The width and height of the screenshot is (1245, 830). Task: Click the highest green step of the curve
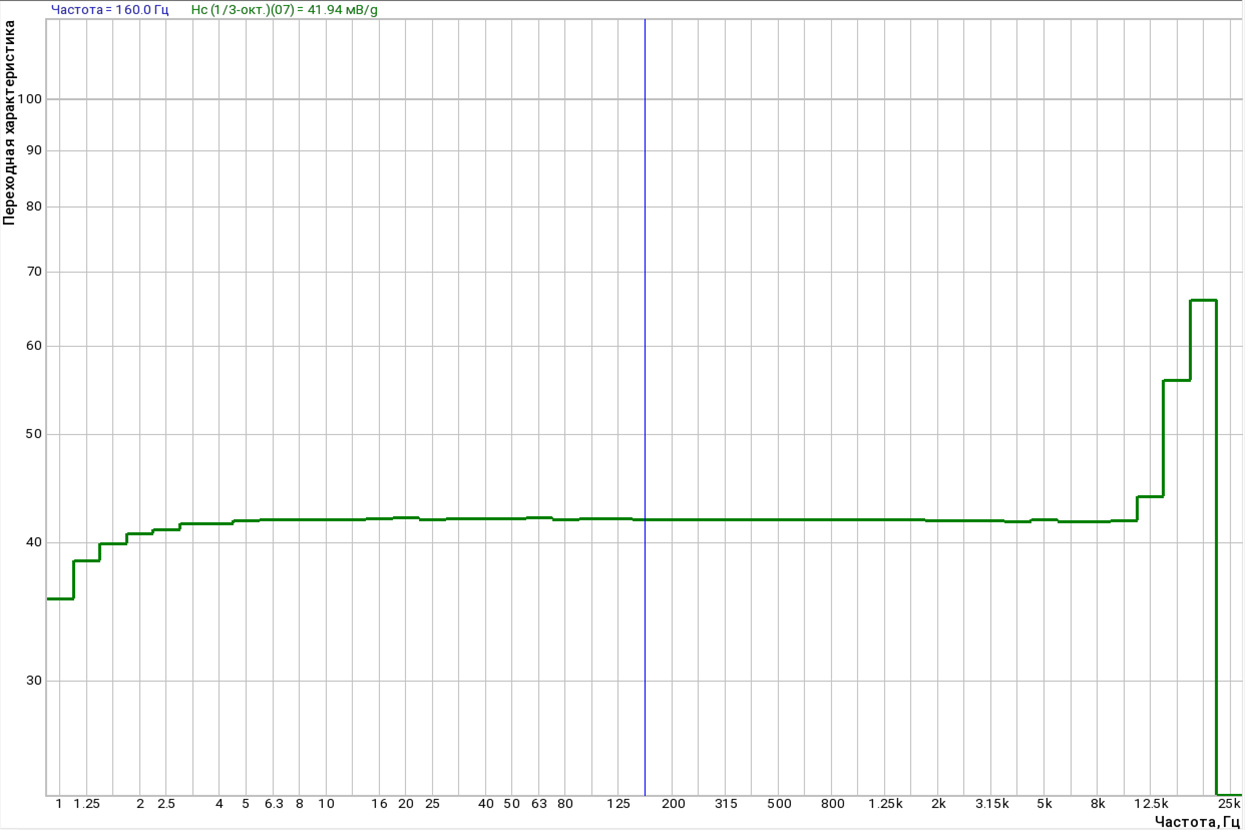click(1203, 300)
